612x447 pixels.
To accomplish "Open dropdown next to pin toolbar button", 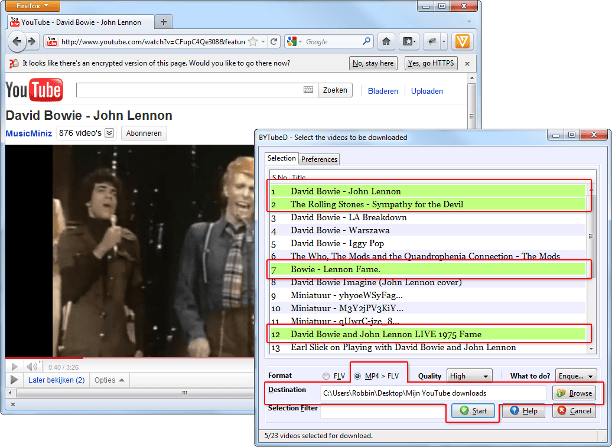I will click(444, 41).
